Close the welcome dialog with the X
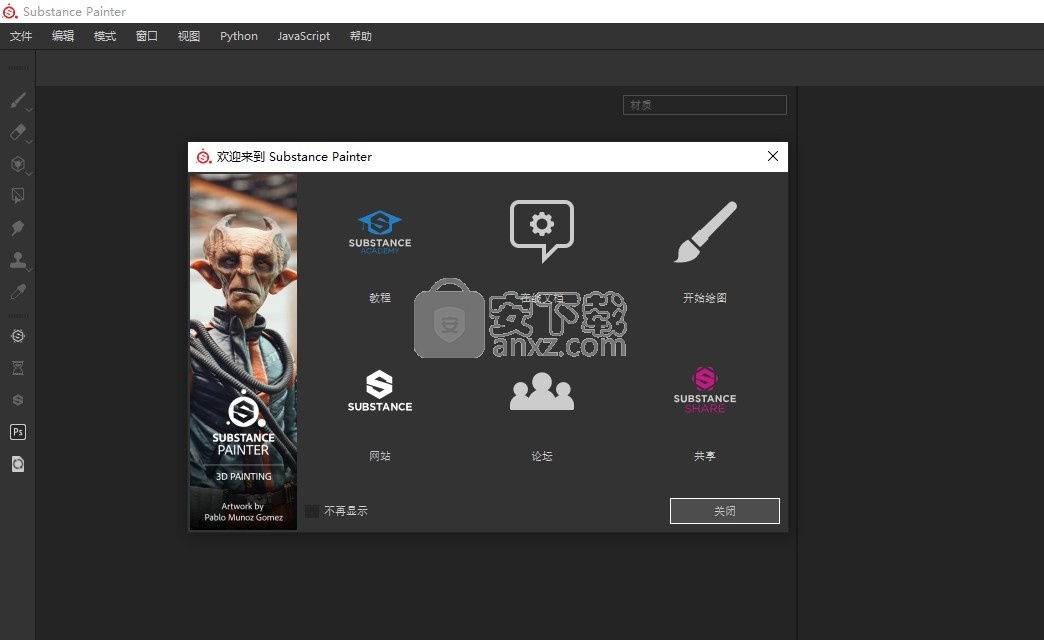Image resolution: width=1044 pixels, height=640 pixels. click(772, 156)
